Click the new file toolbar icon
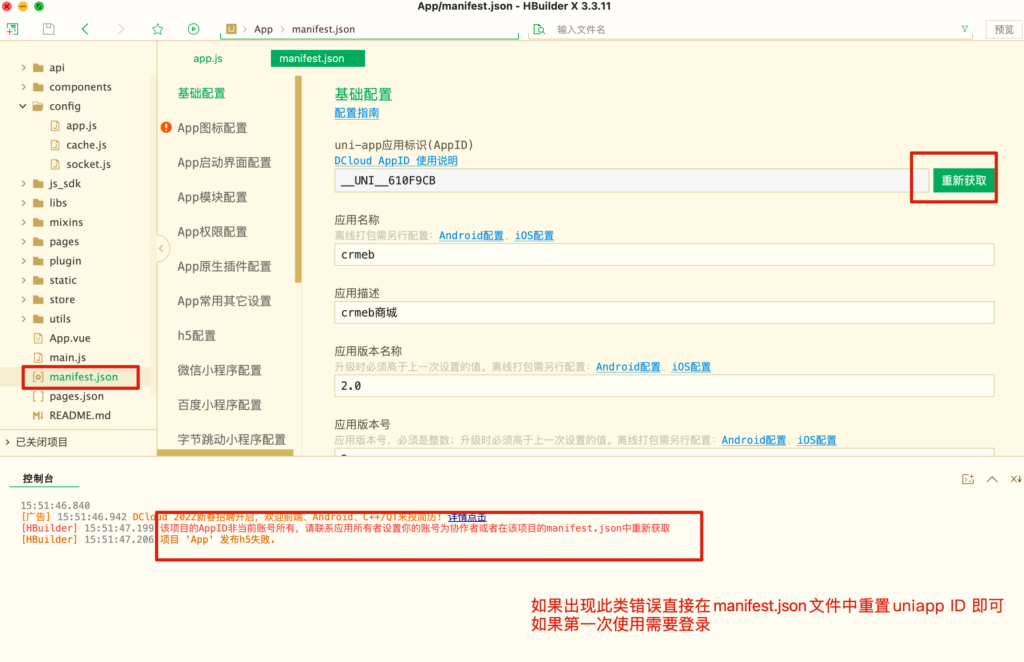This screenshot has width=1024, height=662. coord(12,29)
